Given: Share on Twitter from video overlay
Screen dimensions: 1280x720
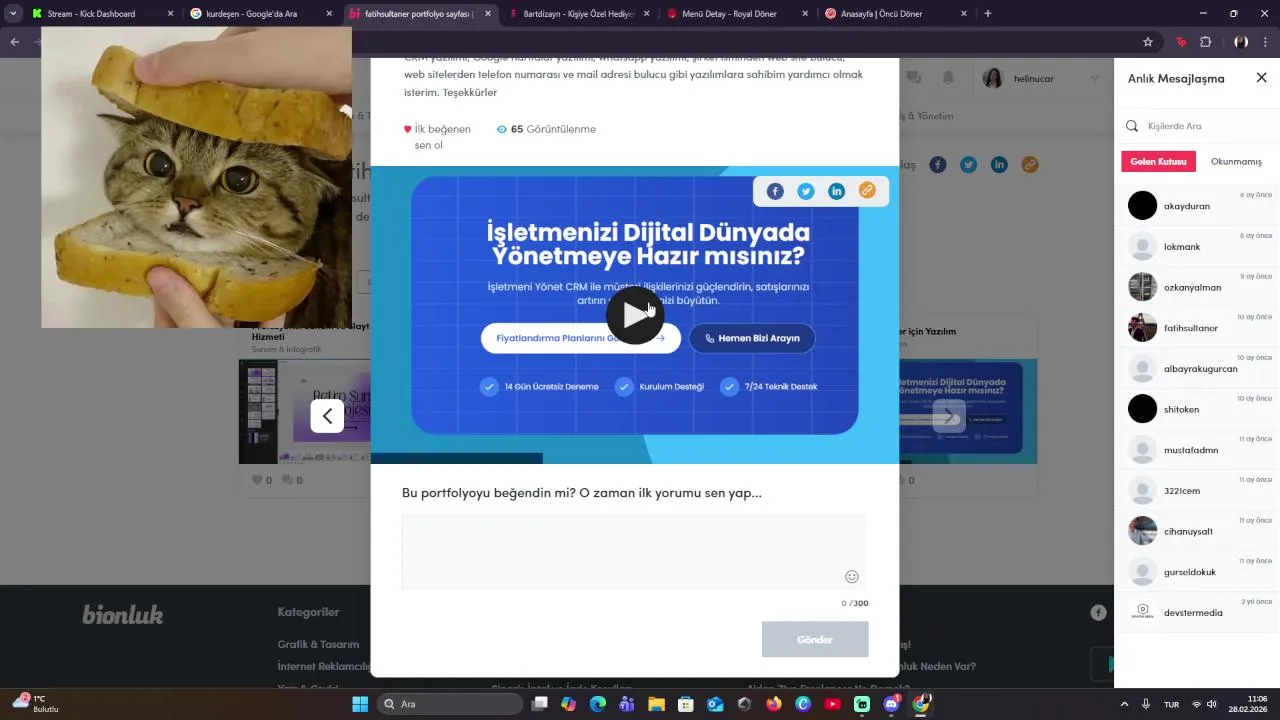Looking at the screenshot, I should (806, 191).
